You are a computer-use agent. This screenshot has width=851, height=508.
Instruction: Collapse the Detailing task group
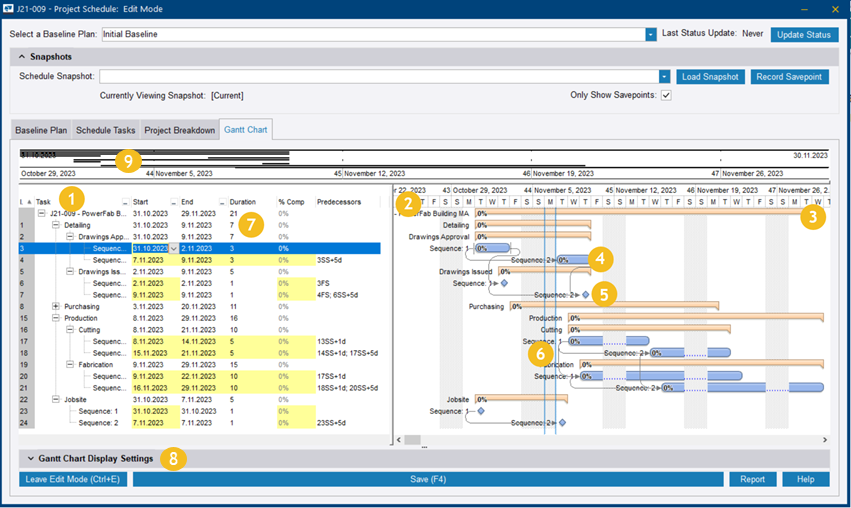pyautogui.click(x=55, y=225)
